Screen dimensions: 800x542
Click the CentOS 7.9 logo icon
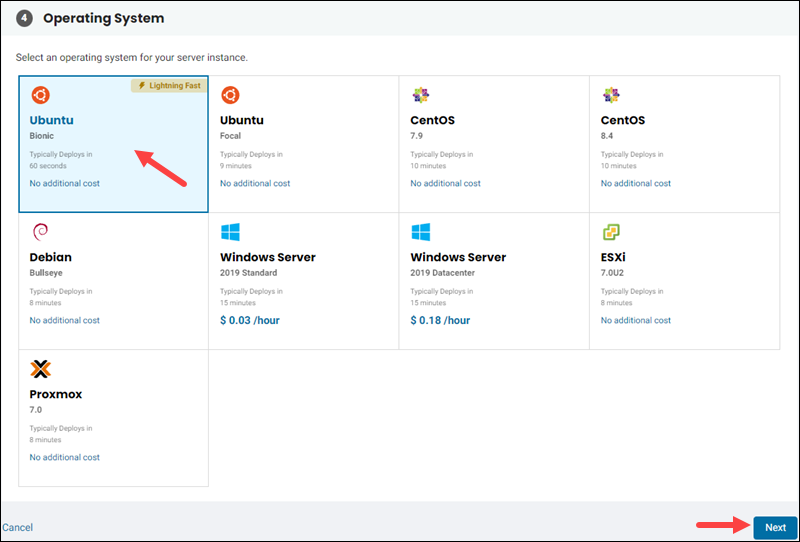click(421, 95)
